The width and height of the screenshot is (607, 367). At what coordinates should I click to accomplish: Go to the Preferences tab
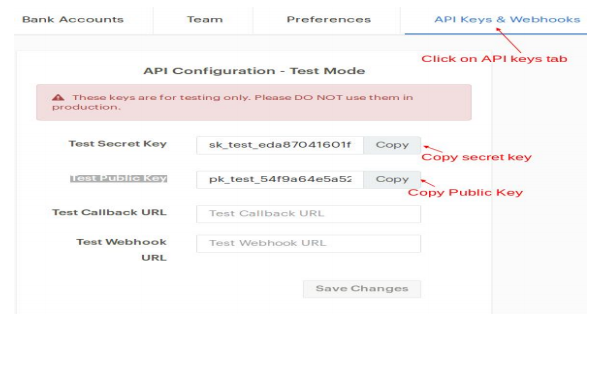click(329, 19)
